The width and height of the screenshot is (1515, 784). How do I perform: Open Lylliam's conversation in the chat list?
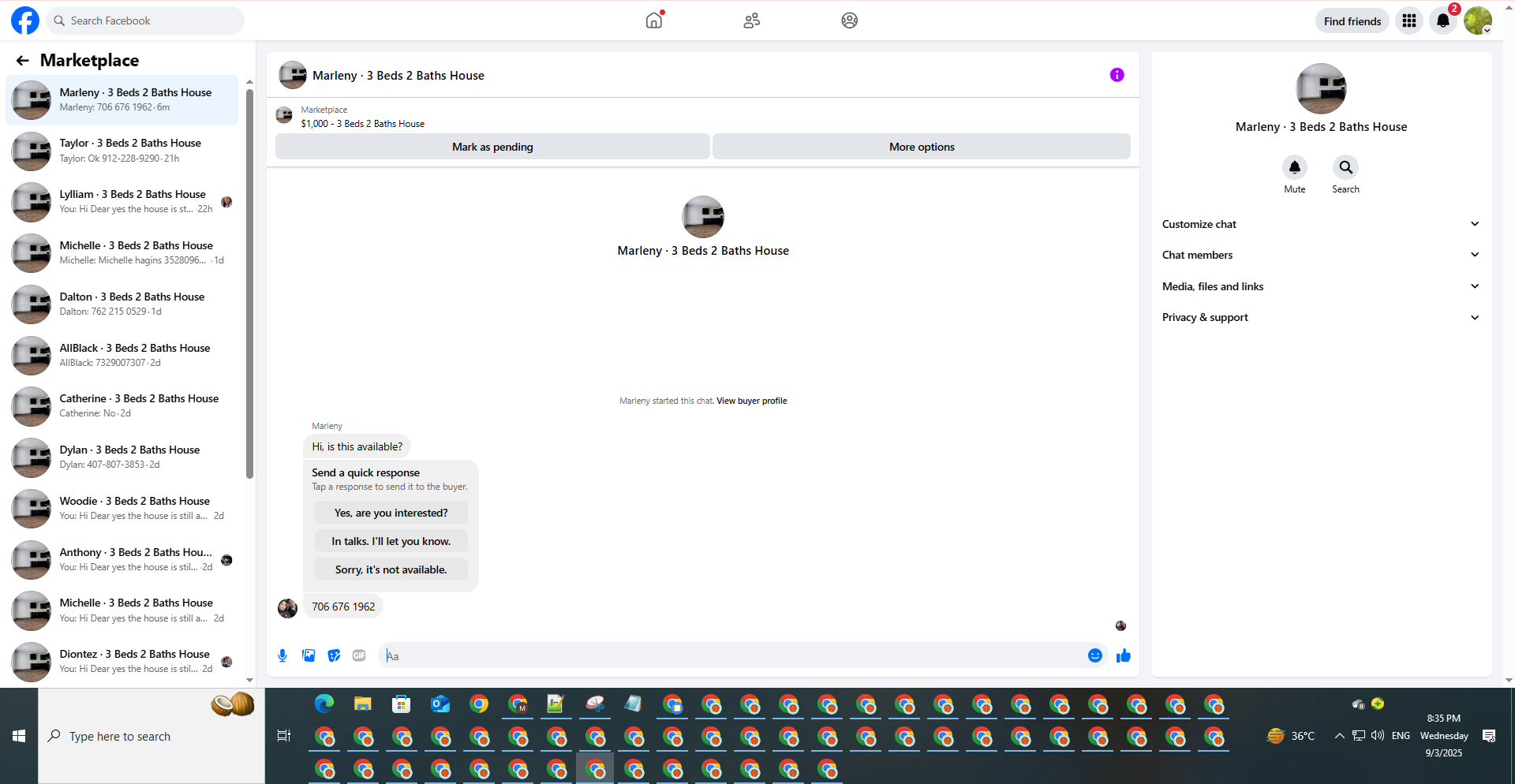pyautogui.click(x=122, y=202)
